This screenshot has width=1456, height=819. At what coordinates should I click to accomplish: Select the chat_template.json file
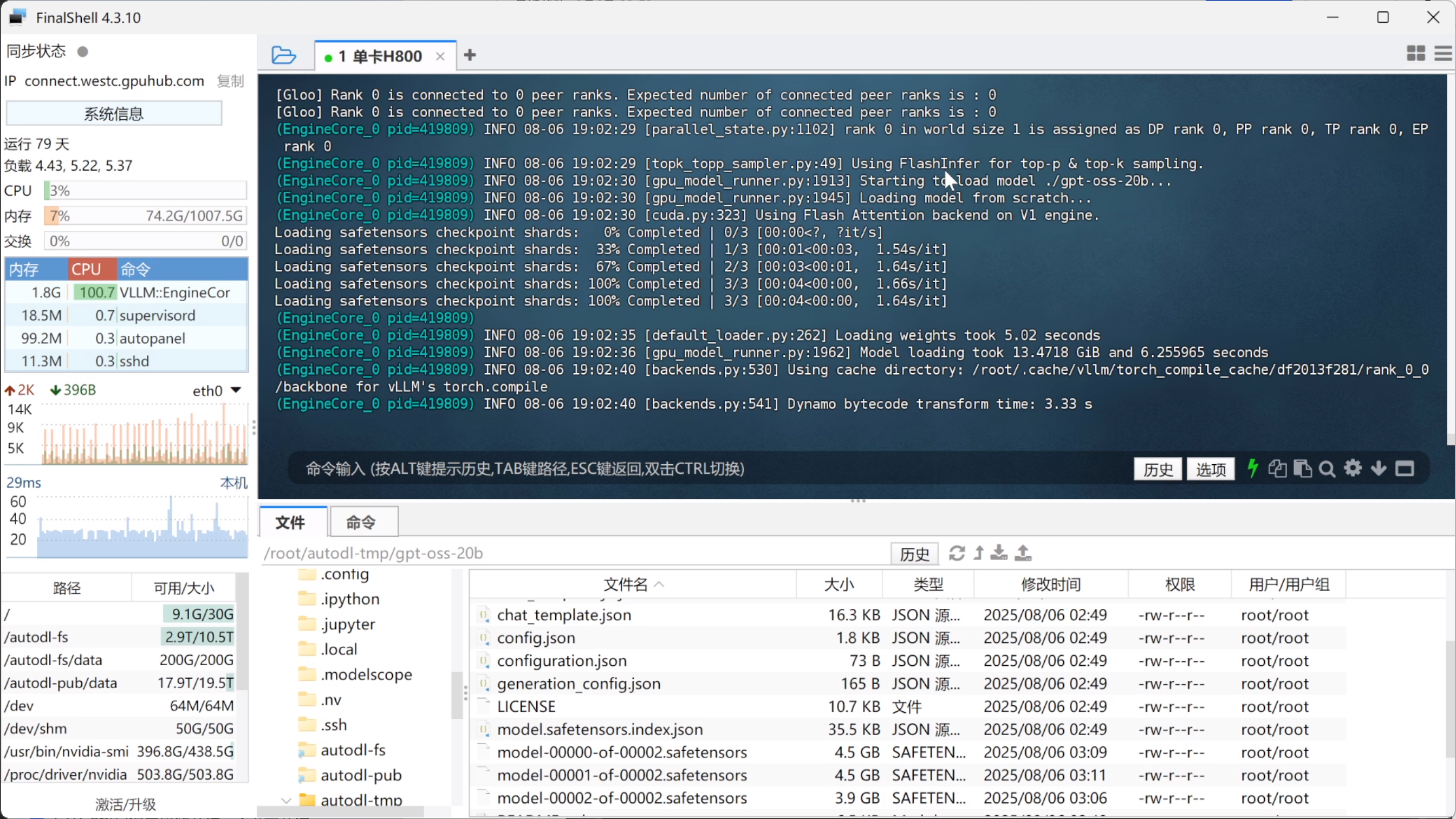pos(907,615)
